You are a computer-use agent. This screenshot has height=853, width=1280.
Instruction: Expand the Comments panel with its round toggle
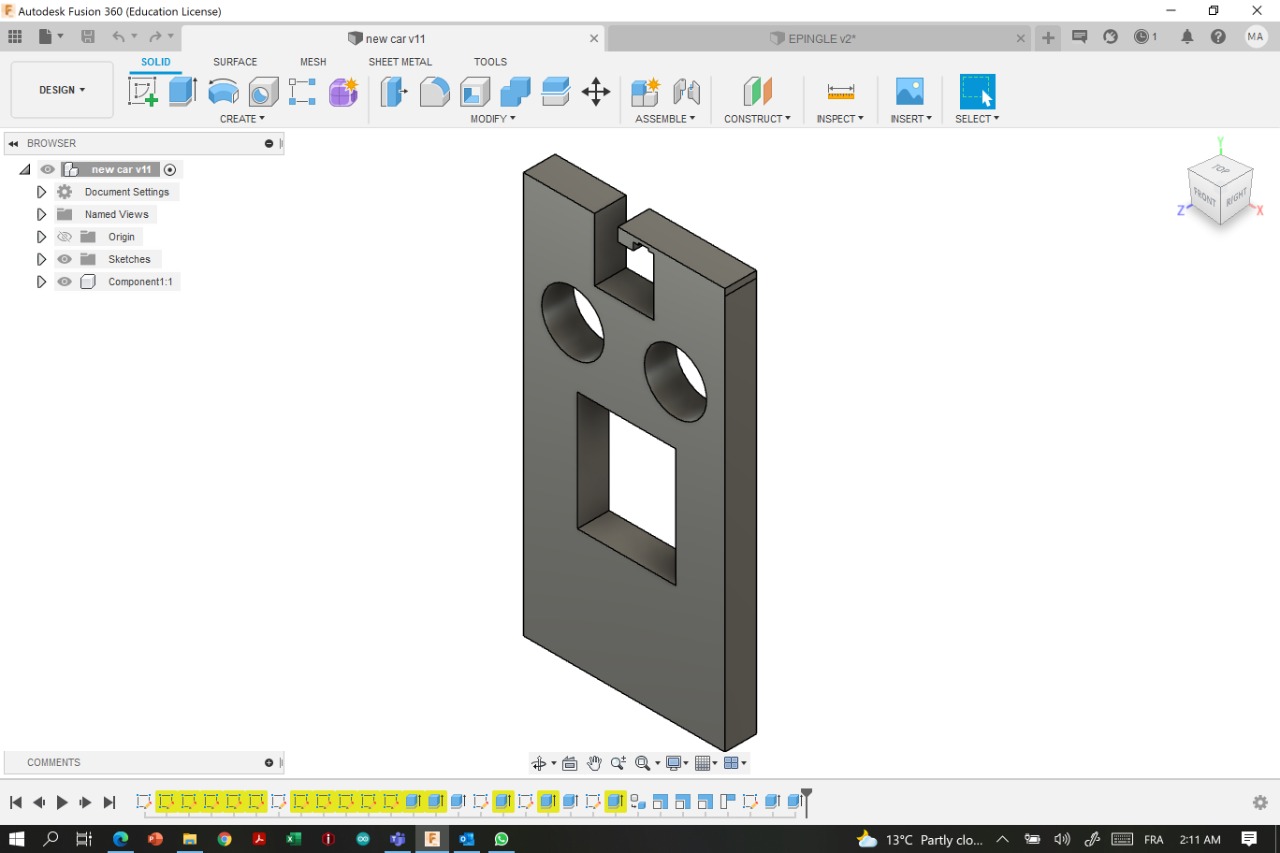pos(269,762)
